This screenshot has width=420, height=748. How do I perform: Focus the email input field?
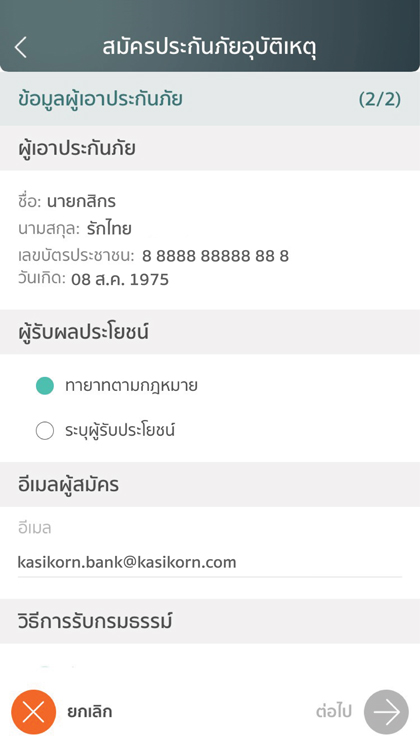[210, 562]
